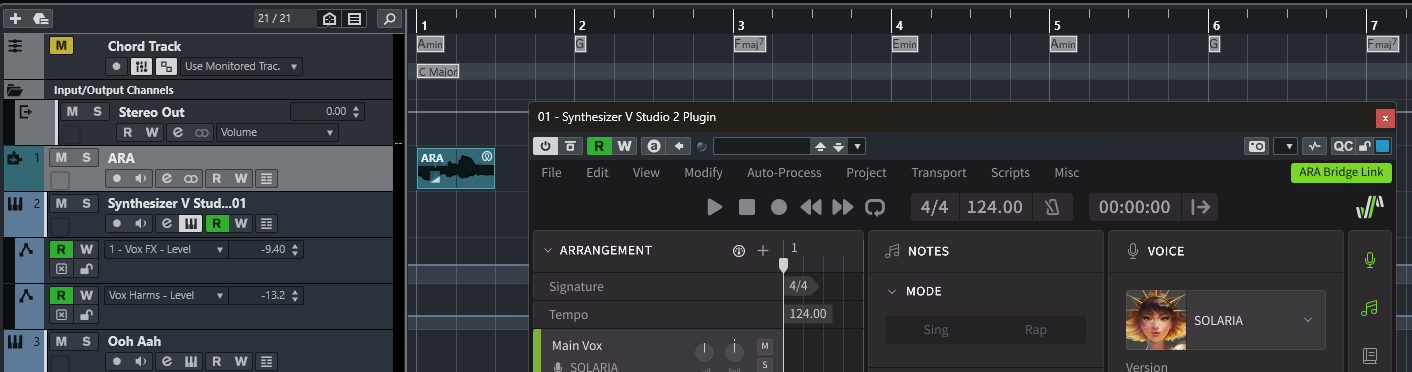This screenshot has height=372, width=1412.
Task: Click plugin snapshot camera icon
Action: pyautogui.click(x=1256, y=146)
